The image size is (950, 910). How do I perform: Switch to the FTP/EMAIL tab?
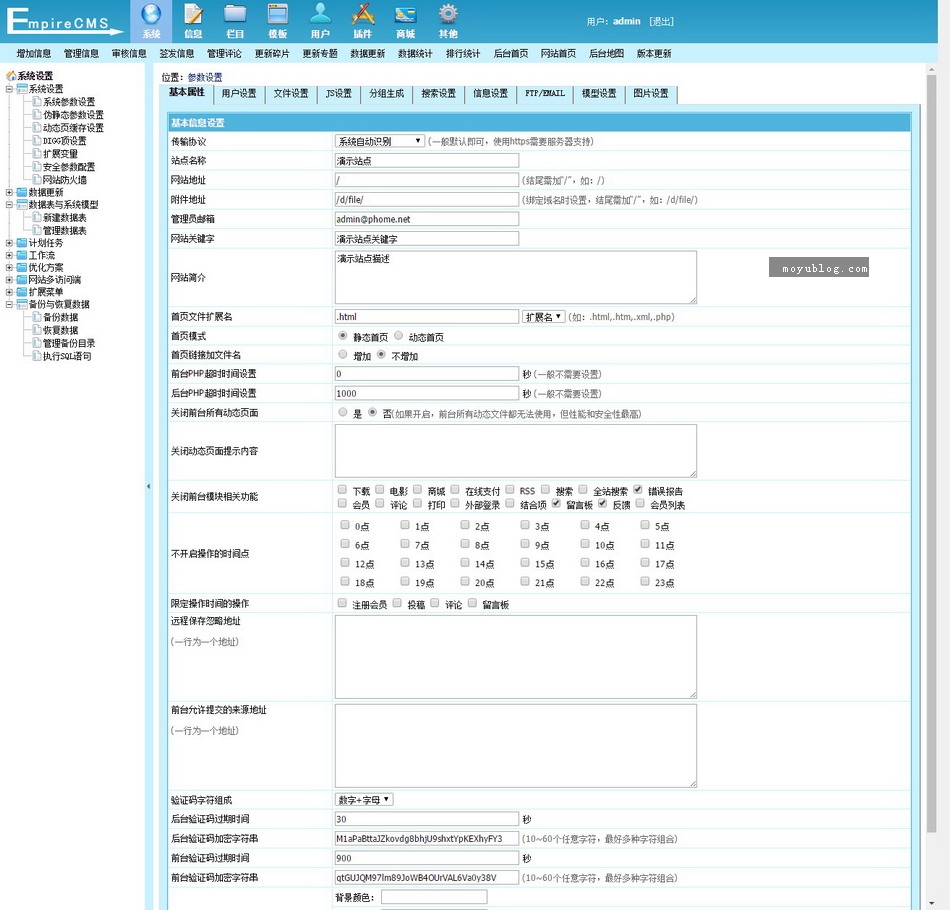pos(545,93)
